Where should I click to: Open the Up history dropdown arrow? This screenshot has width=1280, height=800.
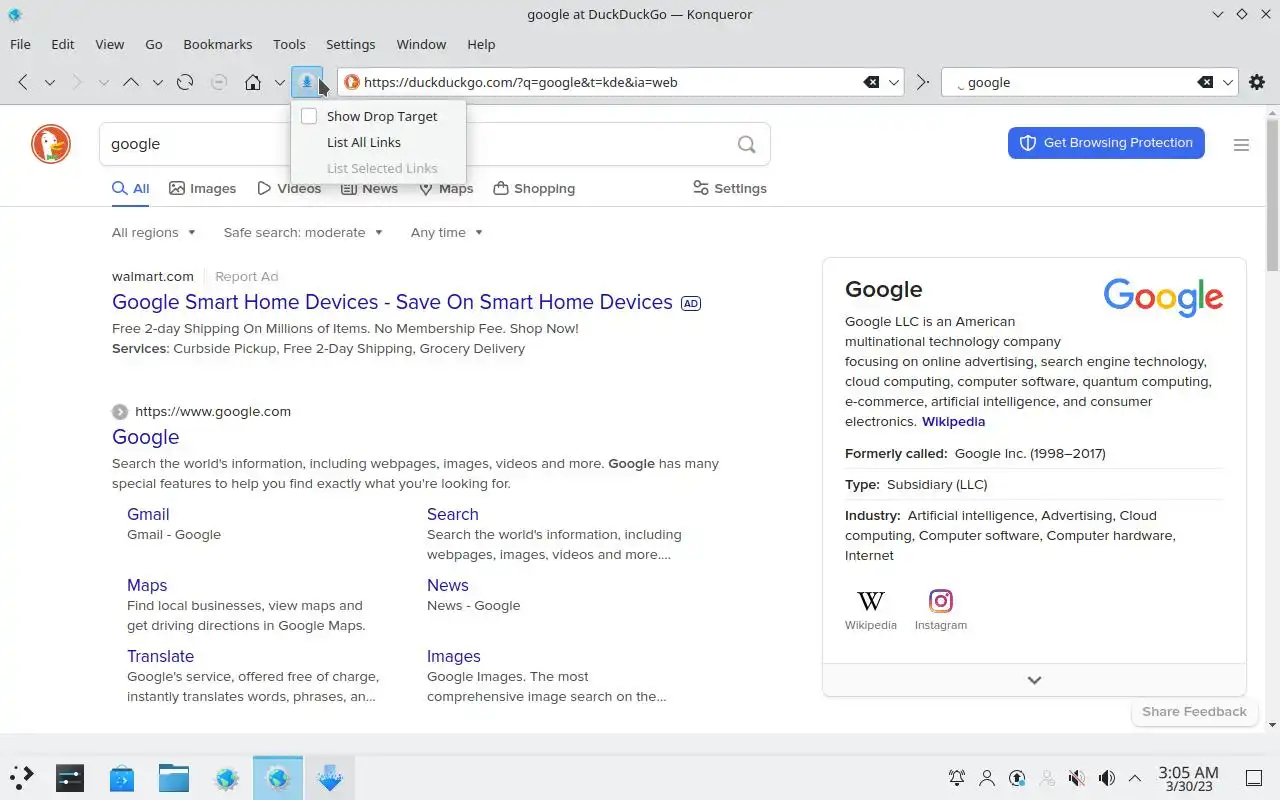(x=157, y=82)
